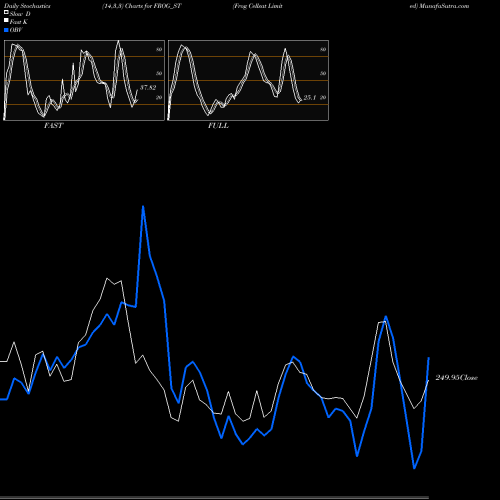Click the 50 level label in the FULL chart
The height and width of the screenshot is (500, 500).
click(x=323, y=73)
